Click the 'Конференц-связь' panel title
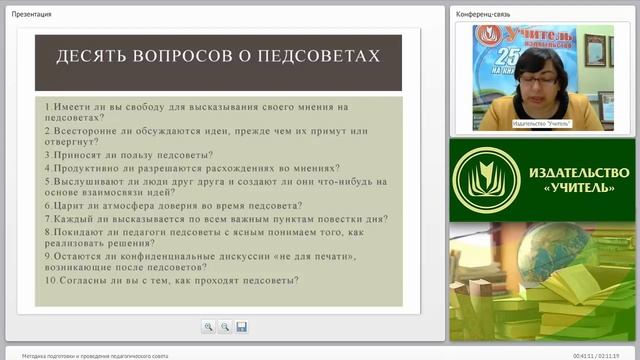The image size is (640, 360). pyautogui.click(x=483, y=14)
